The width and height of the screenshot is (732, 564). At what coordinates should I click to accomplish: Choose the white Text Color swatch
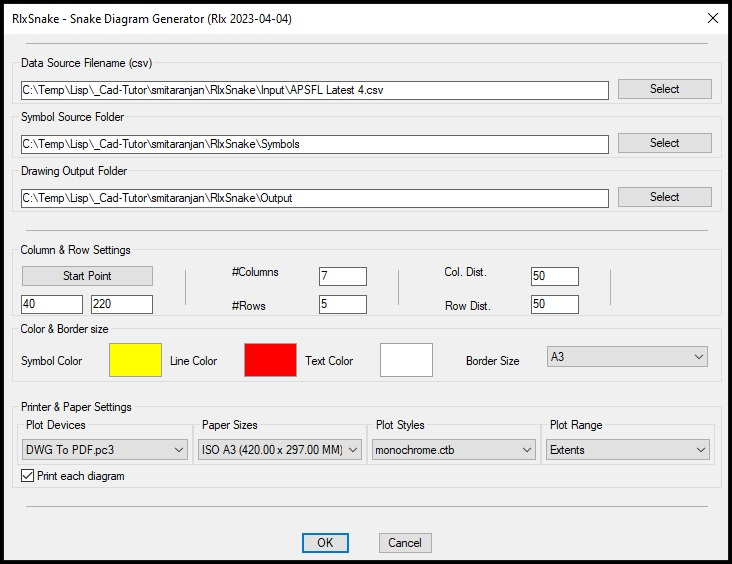click(x=406, y=360)
